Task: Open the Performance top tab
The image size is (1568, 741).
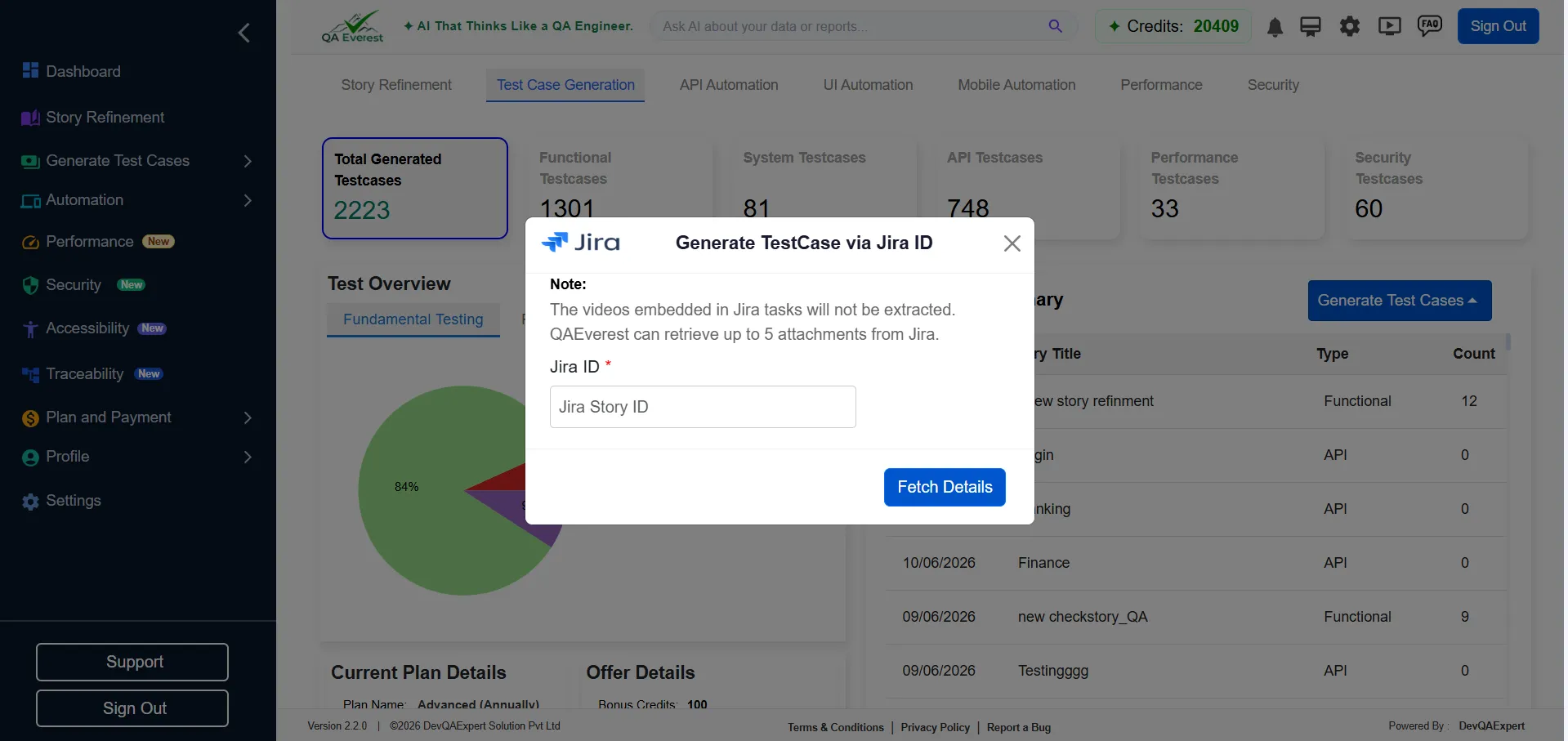Action: (x=1161, y=85)
